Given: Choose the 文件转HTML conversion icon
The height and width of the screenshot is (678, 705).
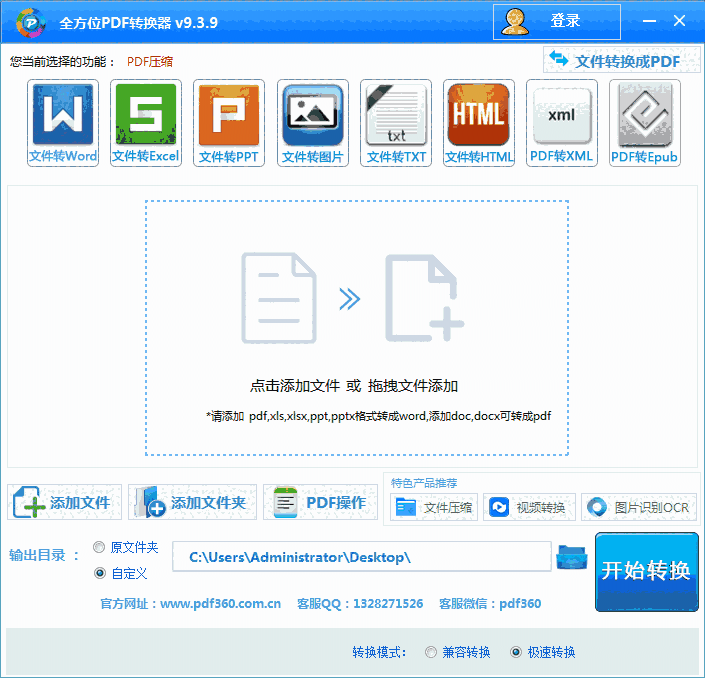Looking at the screenshot, I should (479, 123).
